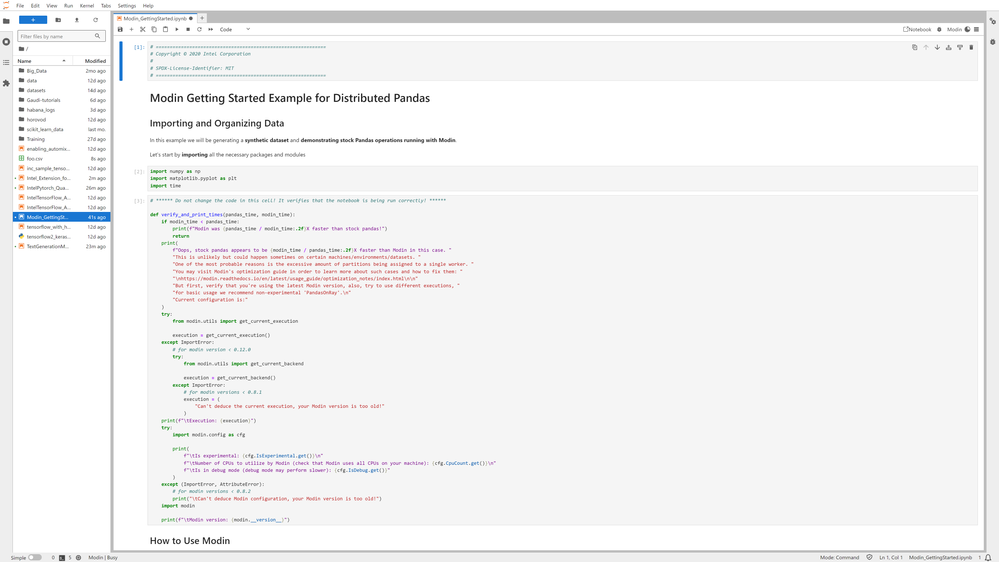This screenshot has width=999, height=562.
Task: Click the blue New Launcher button
Action: (32, 20)
